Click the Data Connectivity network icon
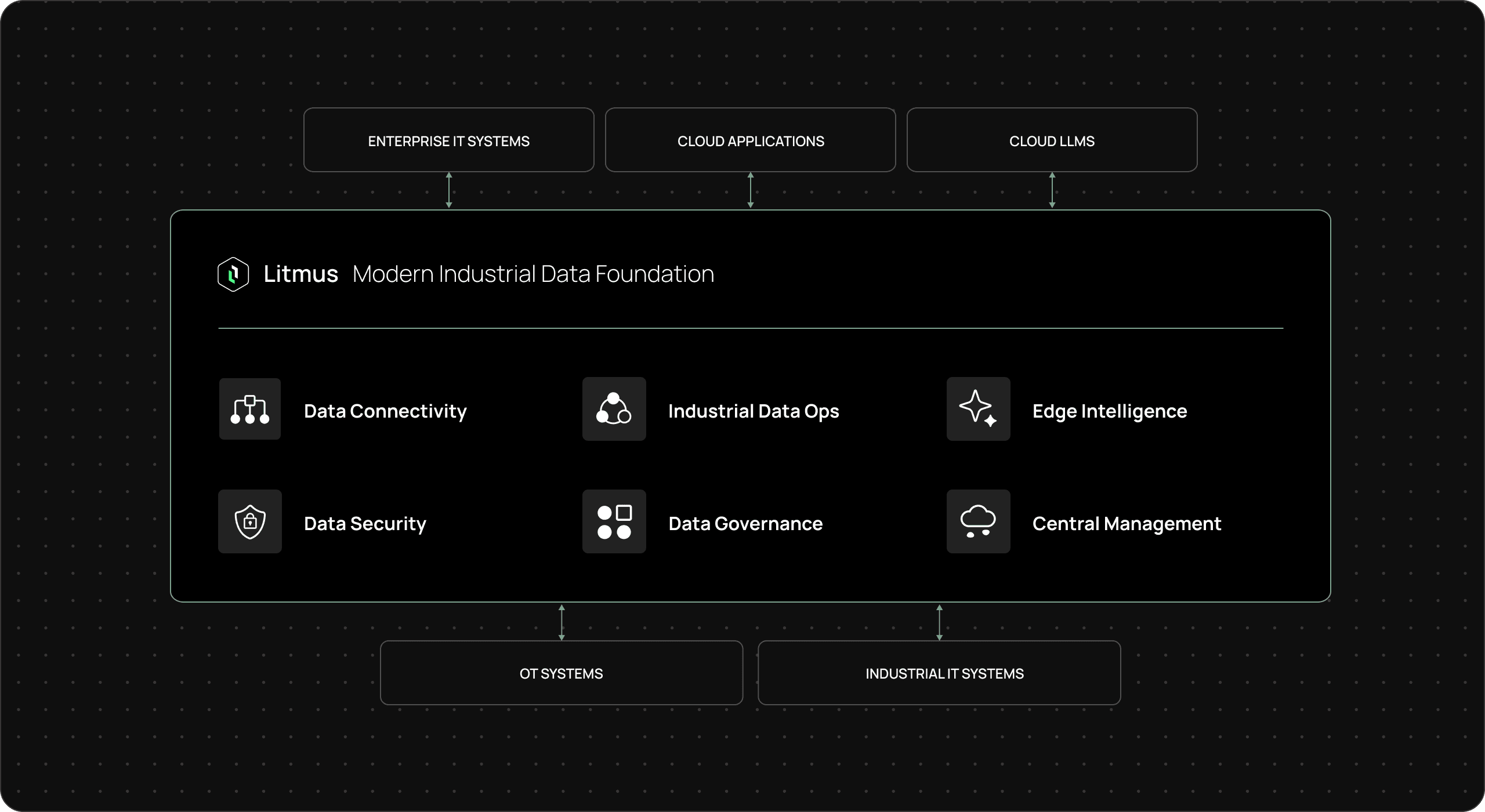This screenshot has height=812, width=1485. point(250,409)
